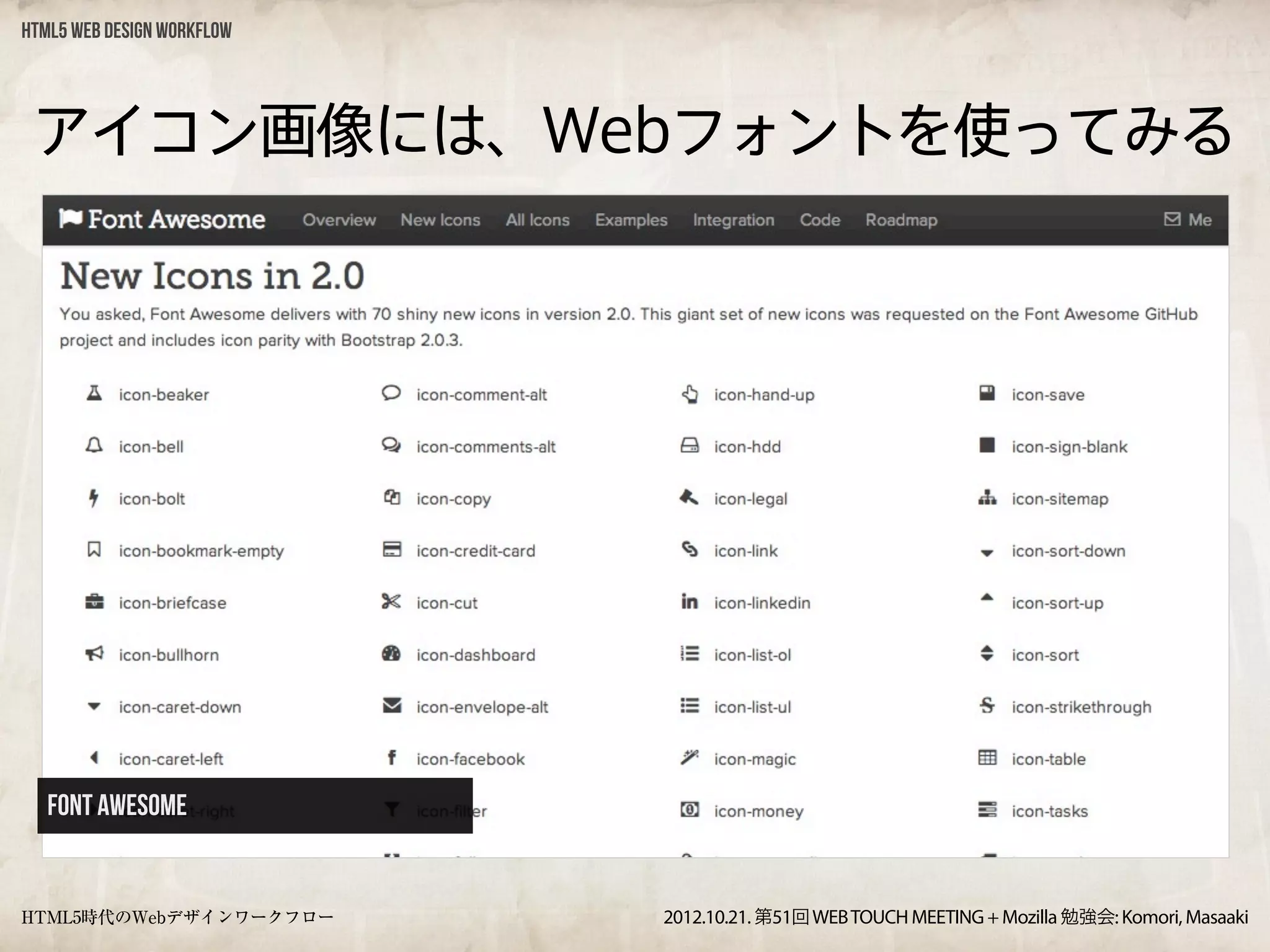Screen dimensions: 1270x952
Task: Open the Integration nav item
Action: tap(734, 220)
